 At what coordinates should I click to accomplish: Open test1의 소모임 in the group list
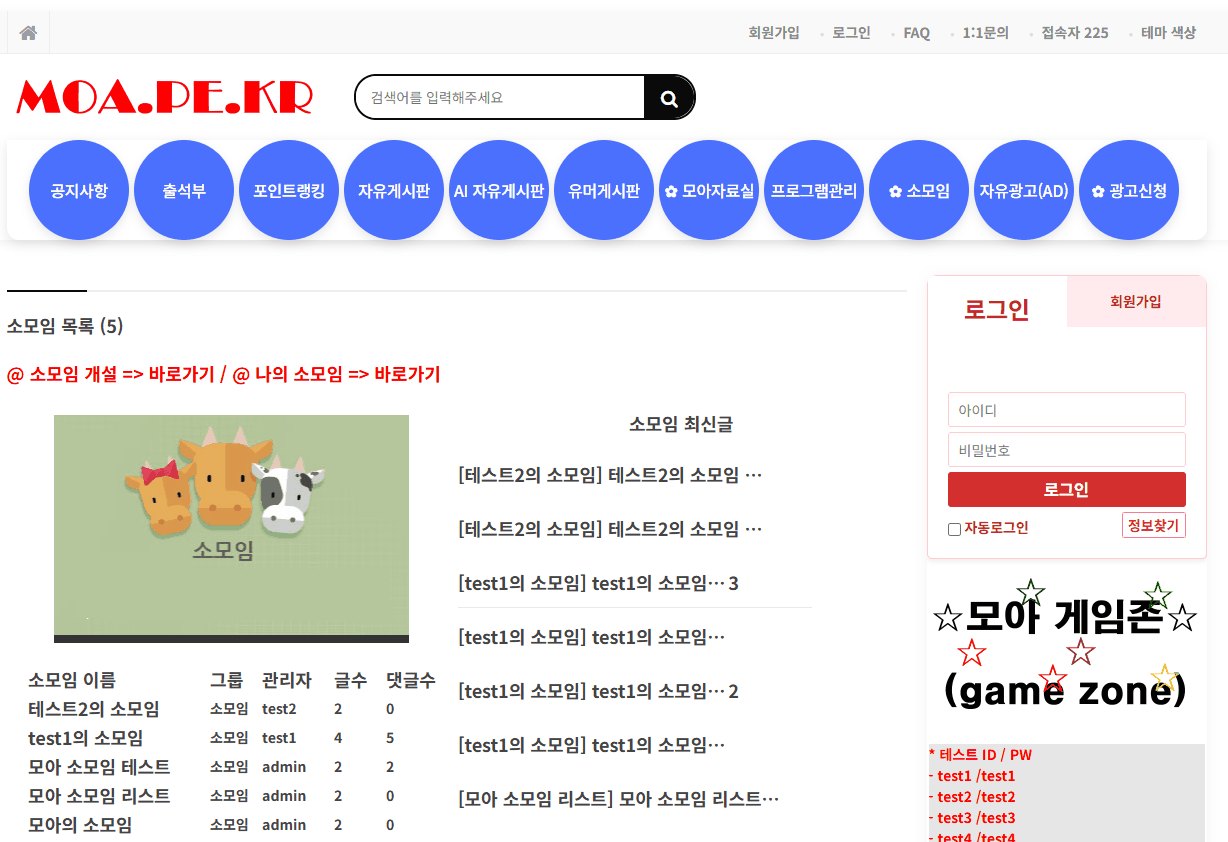pos(85,738)
